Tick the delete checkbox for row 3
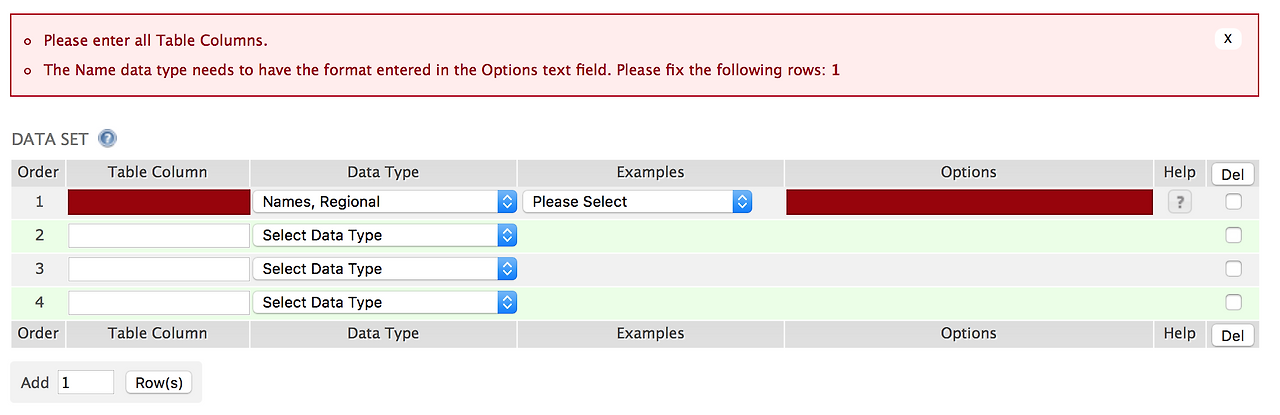This screenshot has width=1280, height=415. pos(1233,269)
